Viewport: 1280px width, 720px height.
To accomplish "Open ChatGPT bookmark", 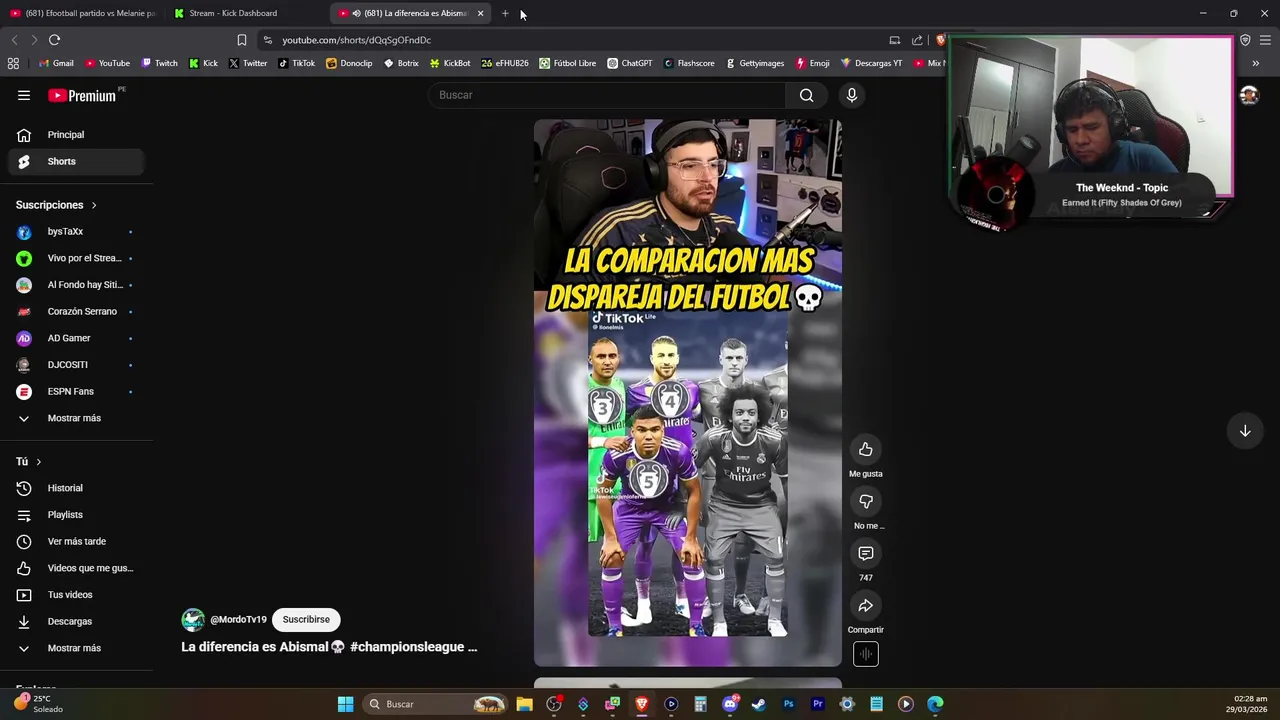I will (x=629, y=63).
